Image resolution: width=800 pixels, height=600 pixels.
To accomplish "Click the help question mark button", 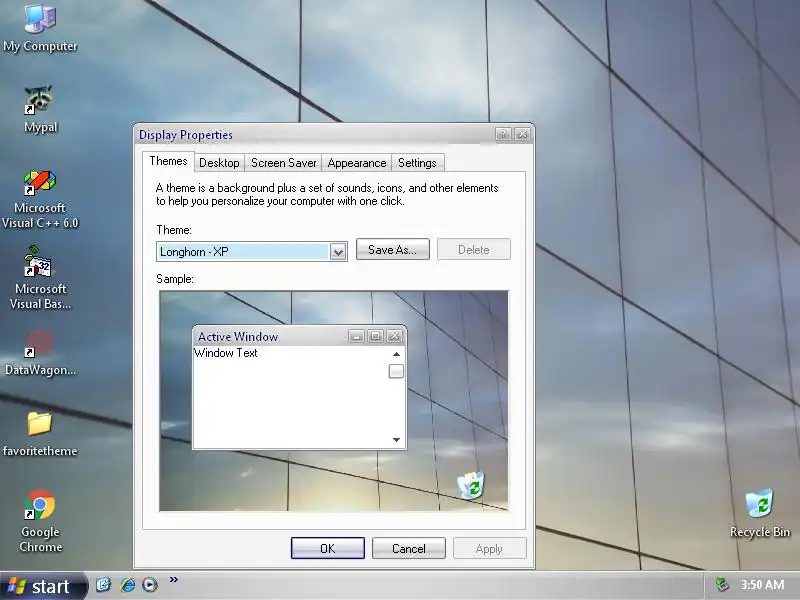I will [x=503, y=134].
